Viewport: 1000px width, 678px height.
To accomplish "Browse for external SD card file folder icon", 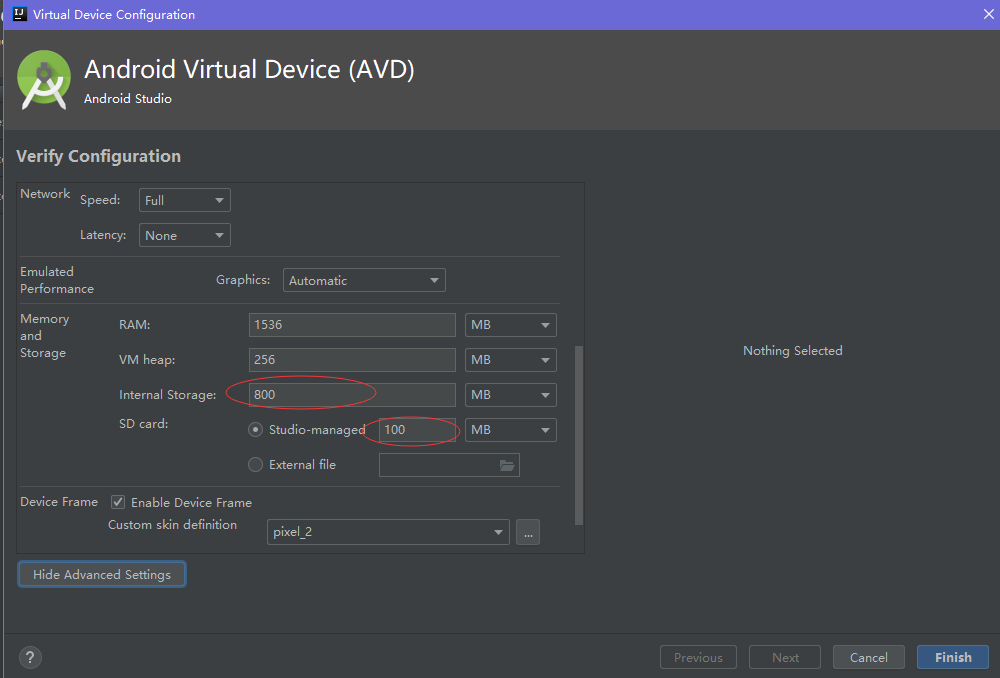I will click(x=507, y=465).
